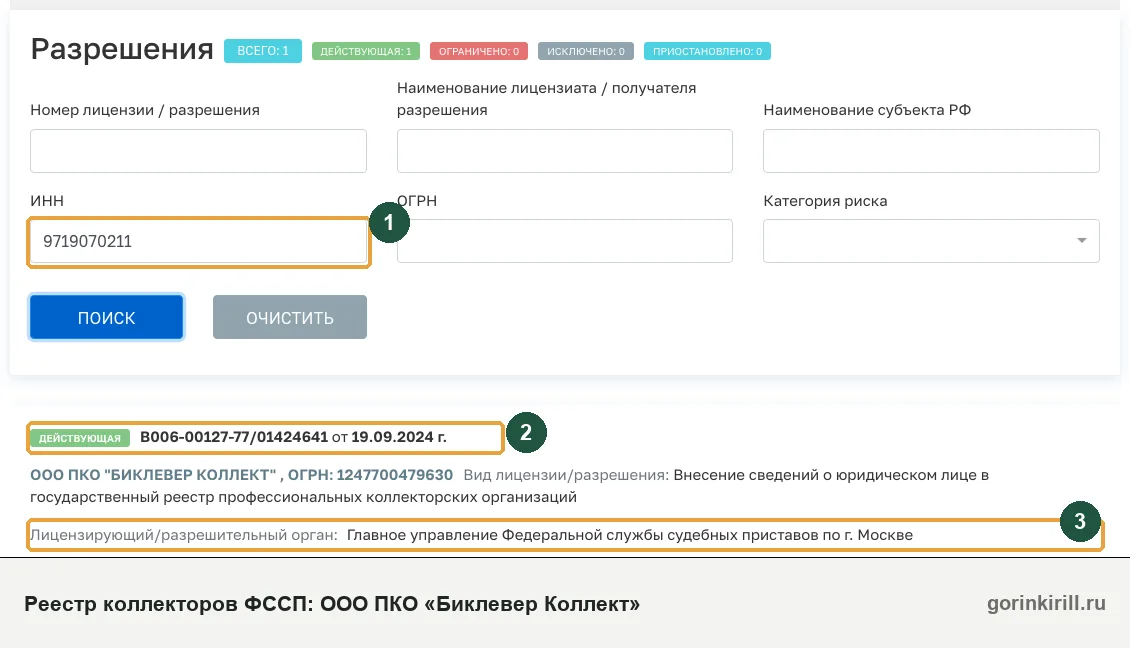The image size is (1130, 648).
Task: Focus the Наименование субъекта РФ input field
Action: point(931,151)
